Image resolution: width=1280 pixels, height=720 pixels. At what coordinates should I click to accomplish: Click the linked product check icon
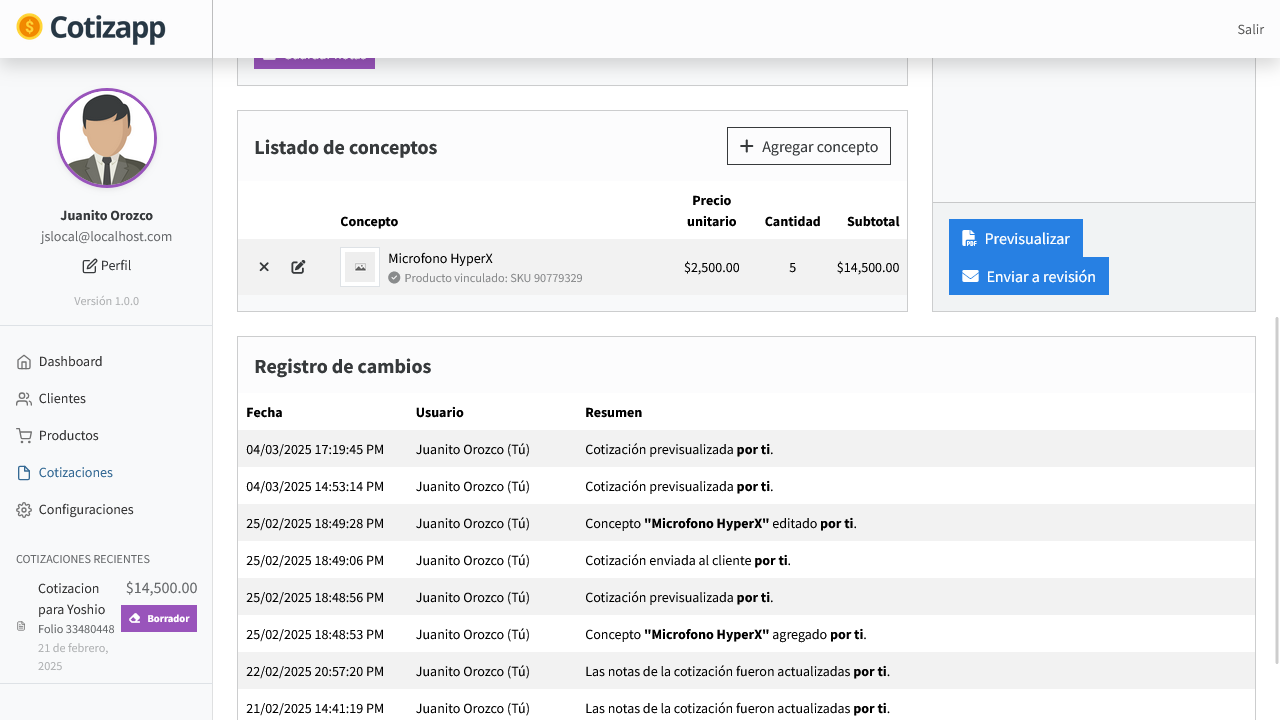point(394,278)
